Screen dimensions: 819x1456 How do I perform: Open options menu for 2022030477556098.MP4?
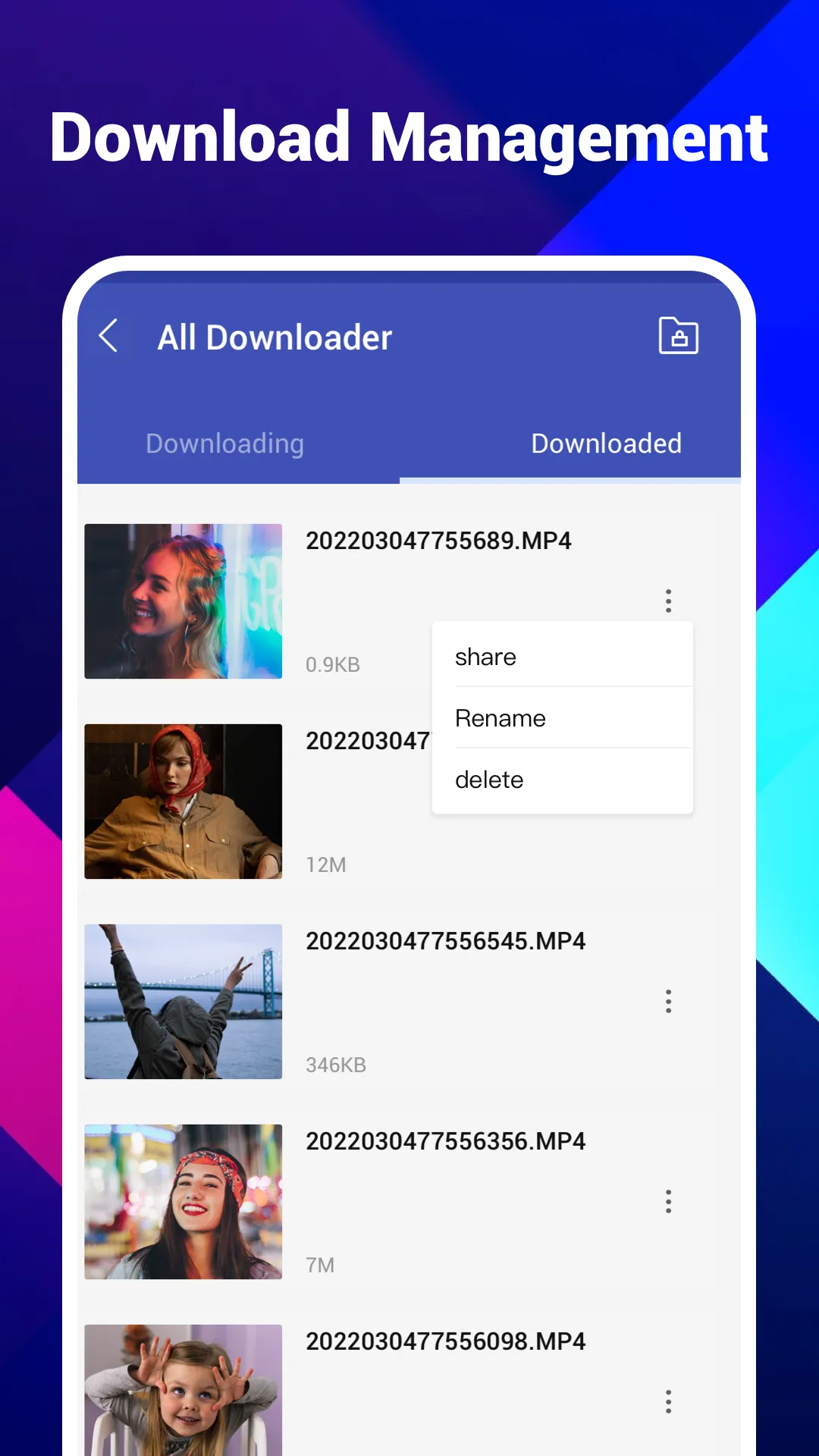coord(668,1401)
